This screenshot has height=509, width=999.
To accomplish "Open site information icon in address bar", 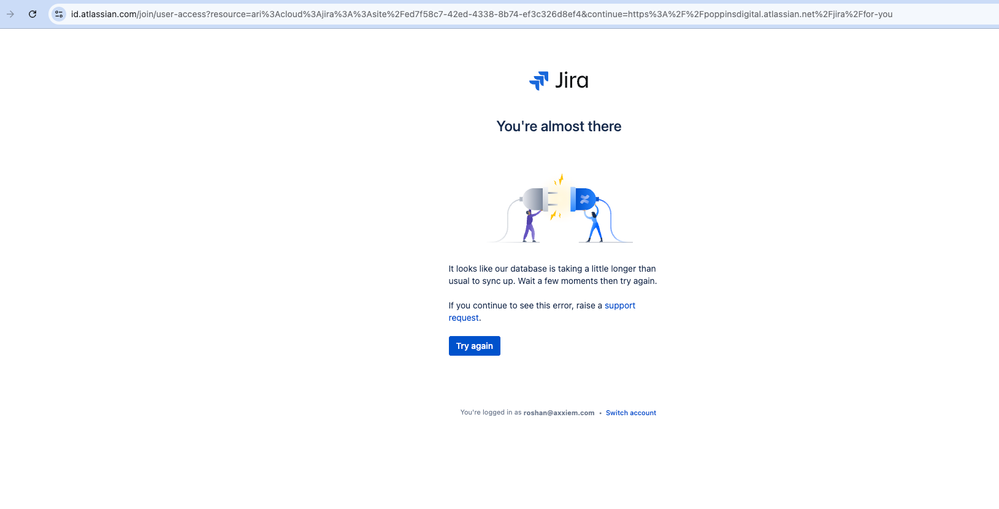I will 59,14.
